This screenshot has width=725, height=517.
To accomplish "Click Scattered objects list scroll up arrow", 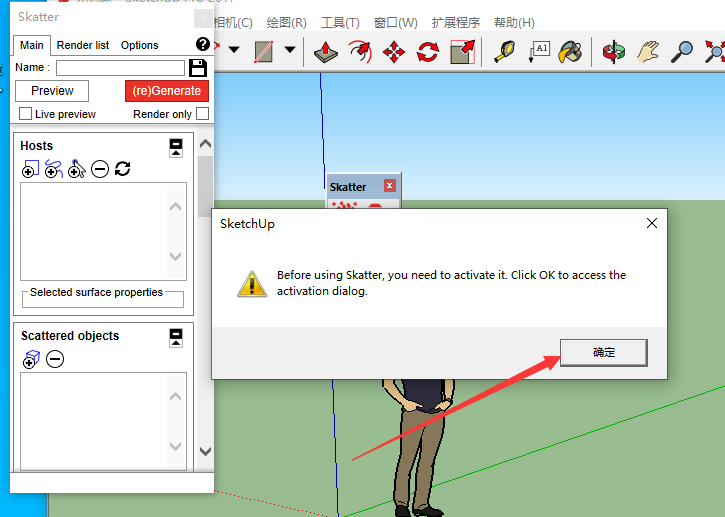I will coord(175,397).
